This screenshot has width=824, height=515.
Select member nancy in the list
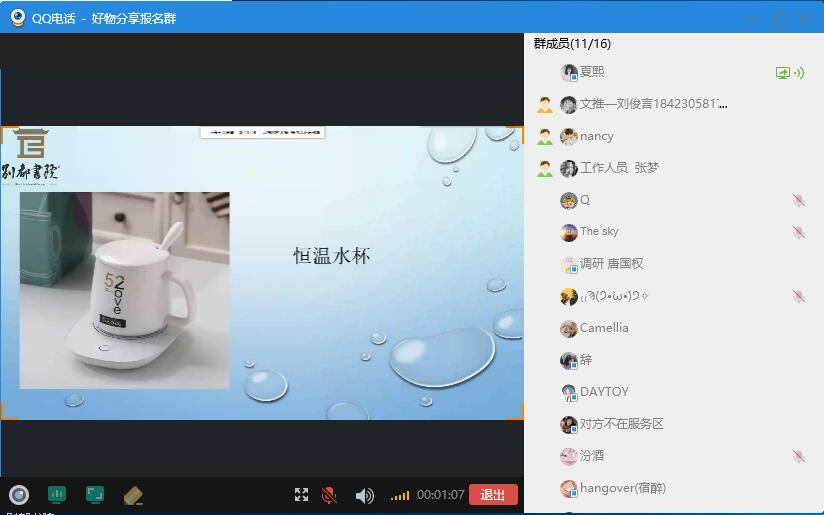tap(596, 136)
